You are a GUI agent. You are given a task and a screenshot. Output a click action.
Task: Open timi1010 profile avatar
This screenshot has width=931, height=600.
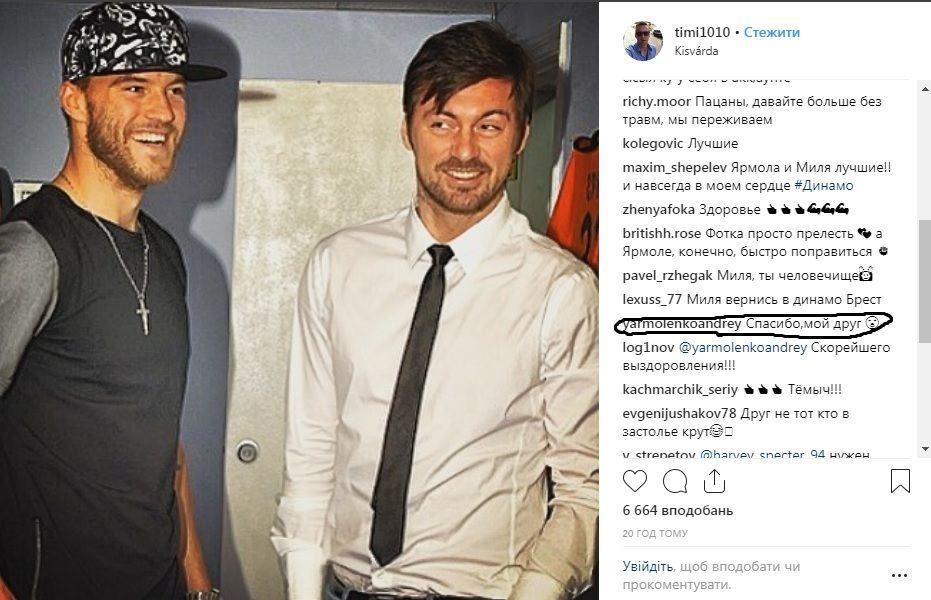(642, 41)
